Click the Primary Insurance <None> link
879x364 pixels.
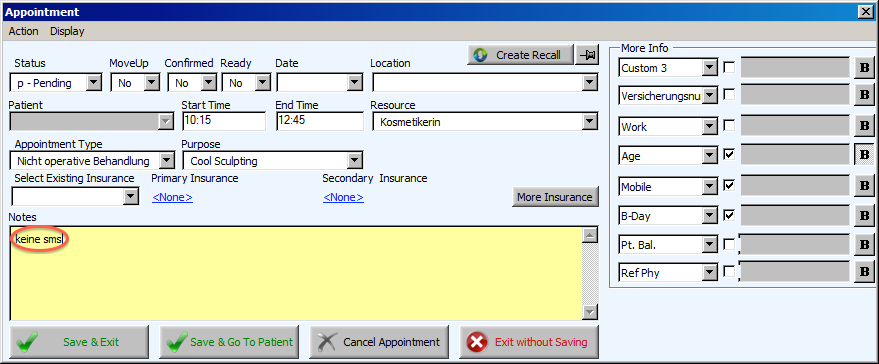[173, 197]
